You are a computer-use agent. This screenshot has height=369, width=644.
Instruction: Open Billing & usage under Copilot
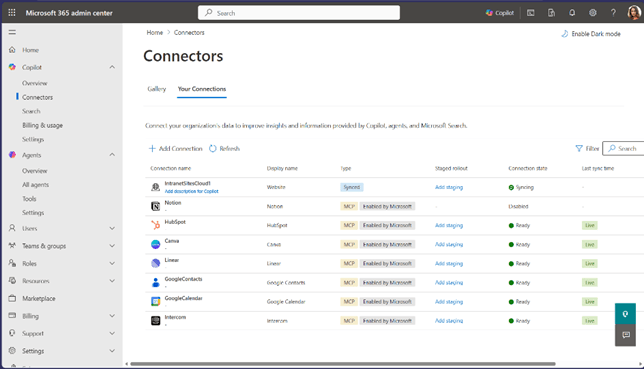pos(42,125)
